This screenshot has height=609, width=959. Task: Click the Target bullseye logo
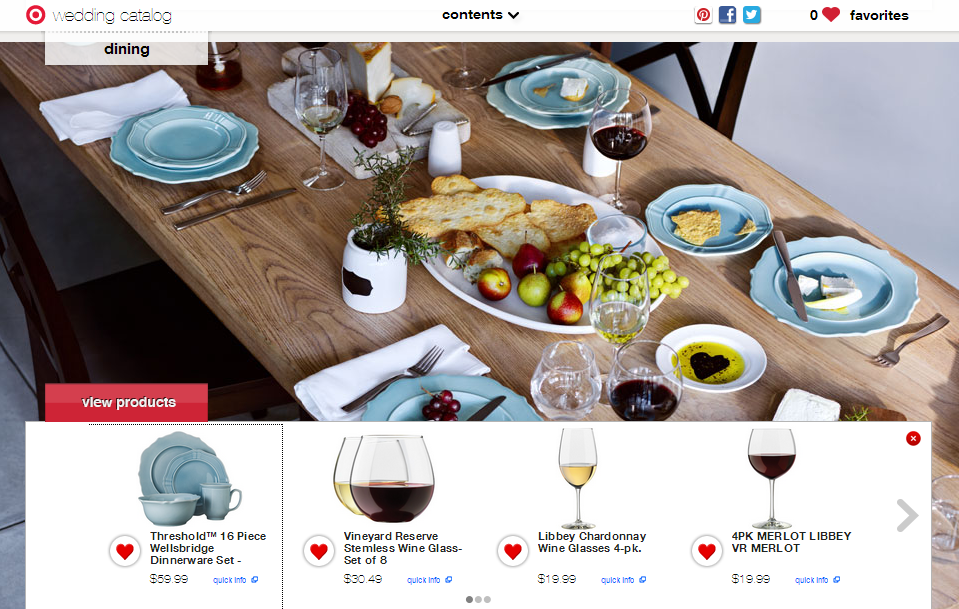click(x=35, y=15)
